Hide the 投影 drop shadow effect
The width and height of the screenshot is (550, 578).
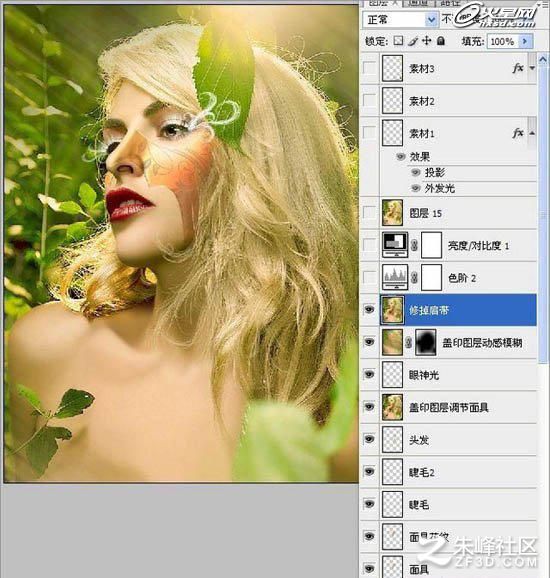(415, 172)
